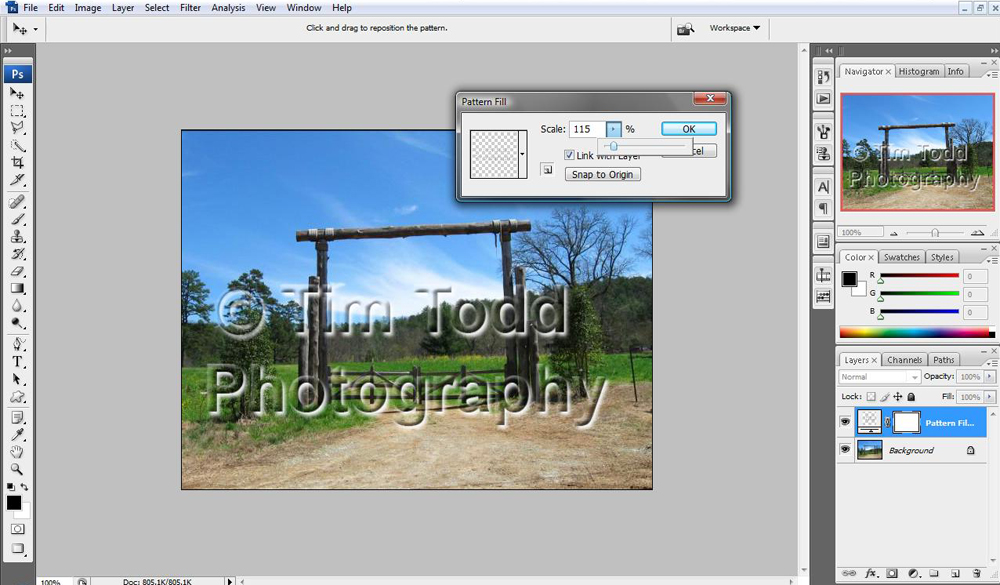1000x585 pixels.
Task: Open the Layers panel options menu
Action: coord(992,362)
